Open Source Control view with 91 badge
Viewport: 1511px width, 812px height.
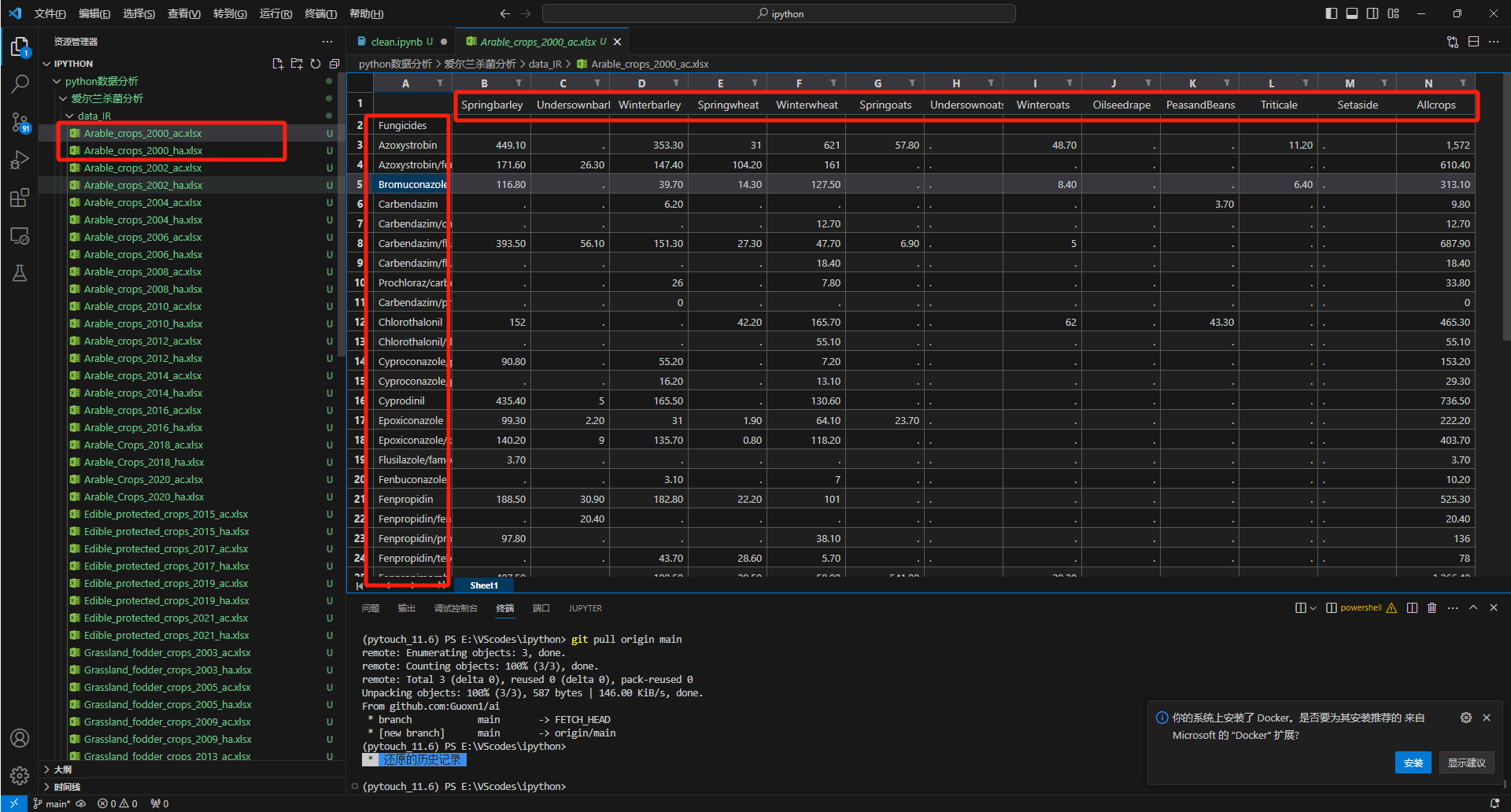[x=20, y=122]
